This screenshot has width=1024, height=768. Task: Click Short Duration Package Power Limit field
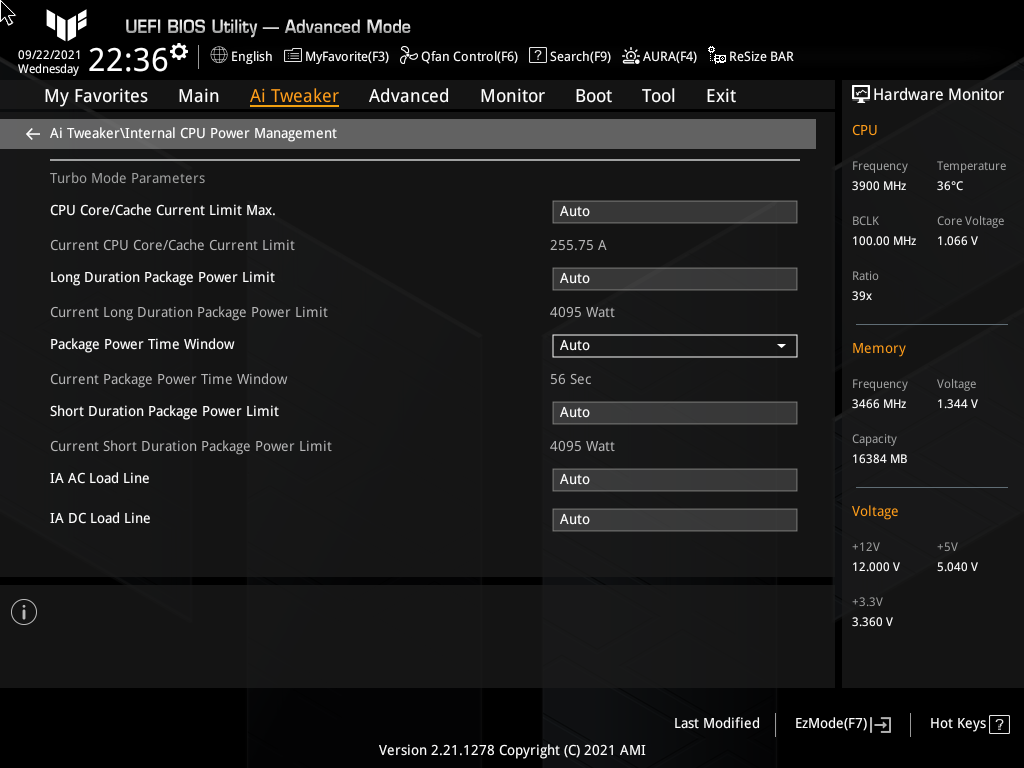675,413
